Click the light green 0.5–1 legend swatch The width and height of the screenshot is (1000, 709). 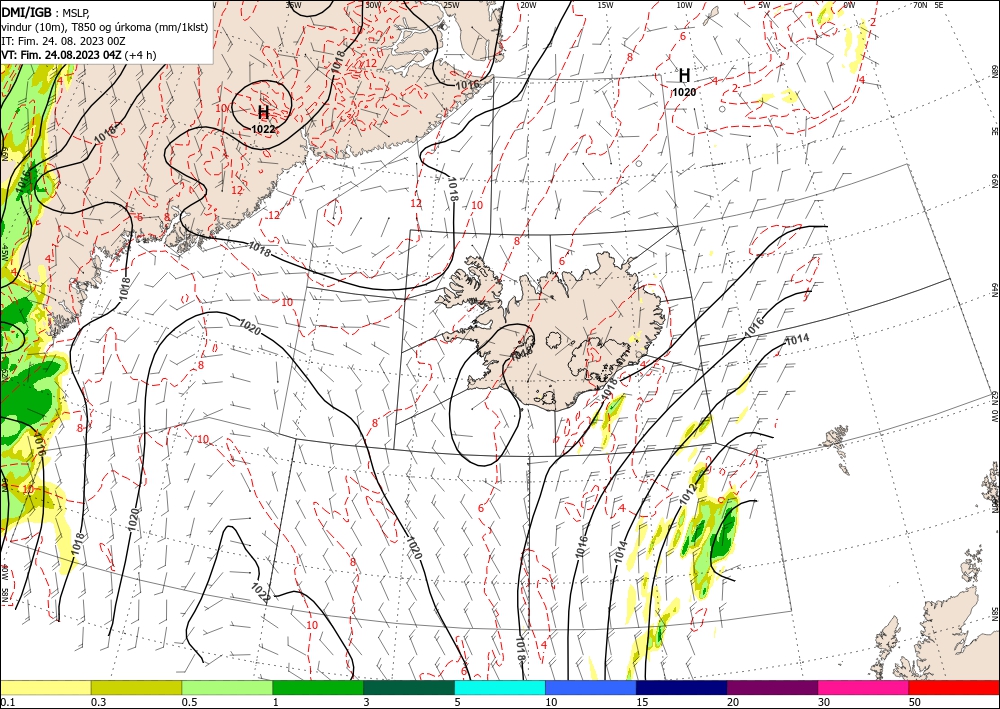click(x=227, y=687)
